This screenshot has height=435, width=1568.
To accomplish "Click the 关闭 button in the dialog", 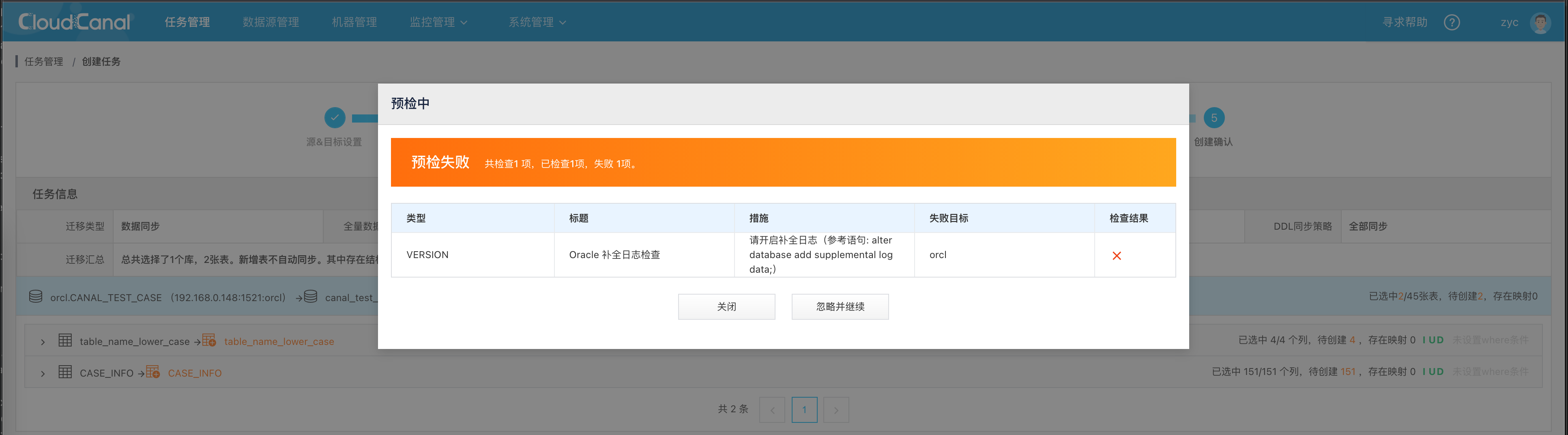I will click(726, 306).
